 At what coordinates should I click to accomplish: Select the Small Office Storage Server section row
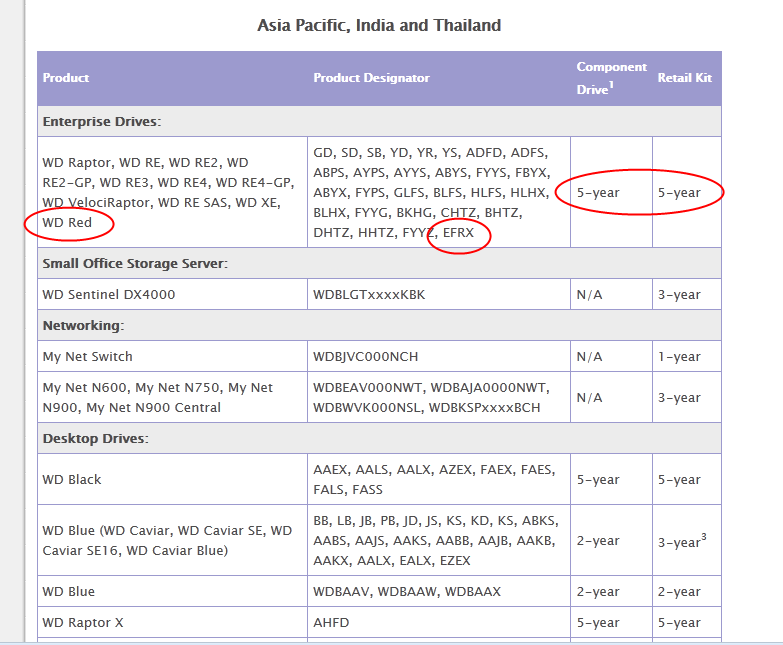[x=379, y=263]
